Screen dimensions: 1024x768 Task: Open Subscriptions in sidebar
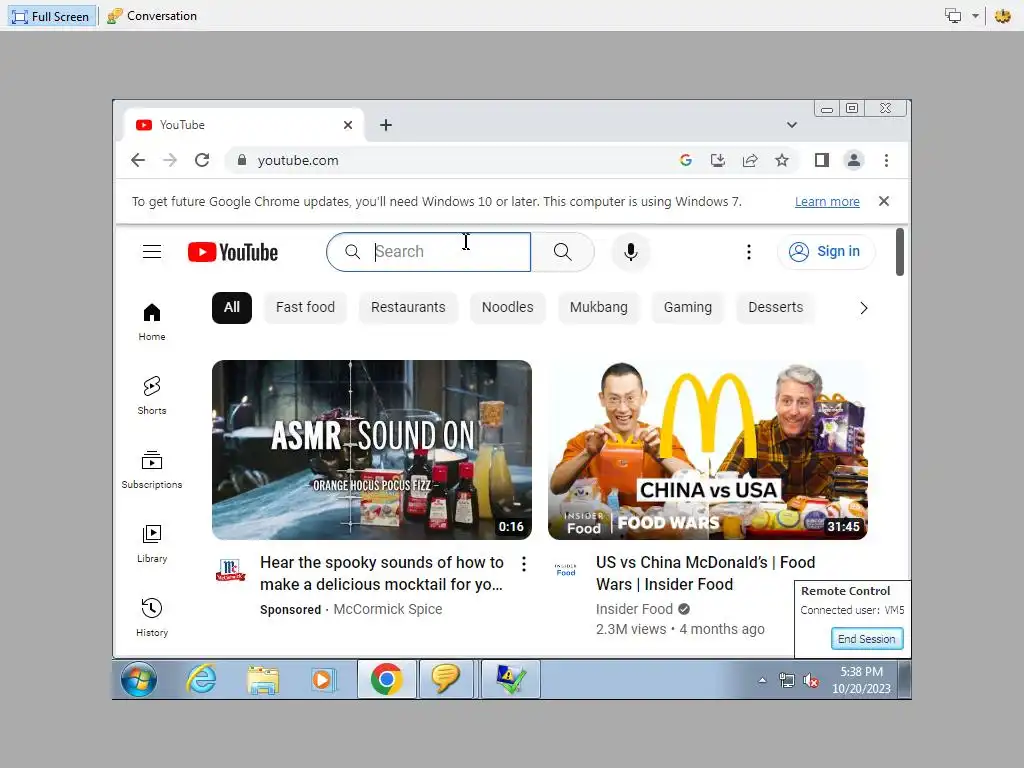click(x=152, y=470)
